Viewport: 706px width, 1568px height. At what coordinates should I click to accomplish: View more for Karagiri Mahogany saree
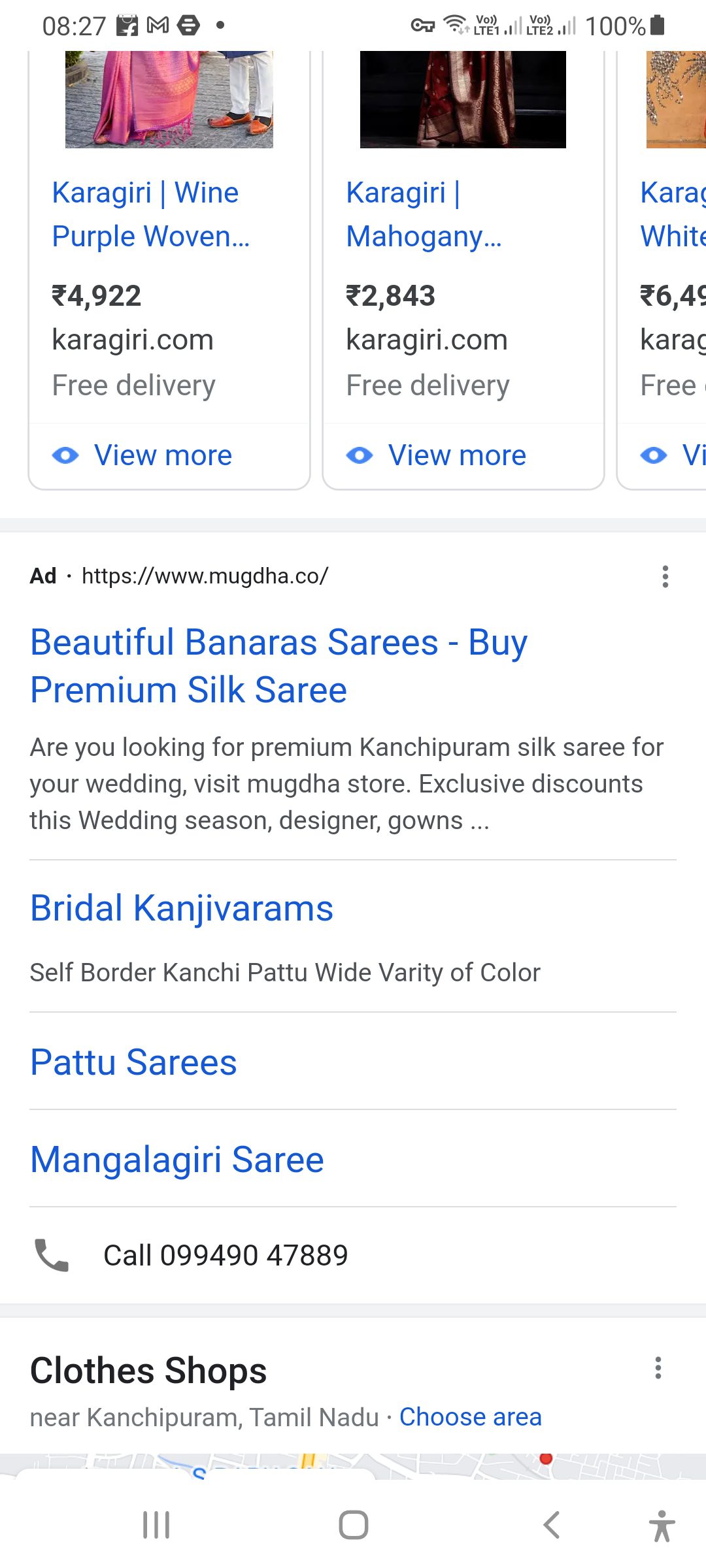457,455
